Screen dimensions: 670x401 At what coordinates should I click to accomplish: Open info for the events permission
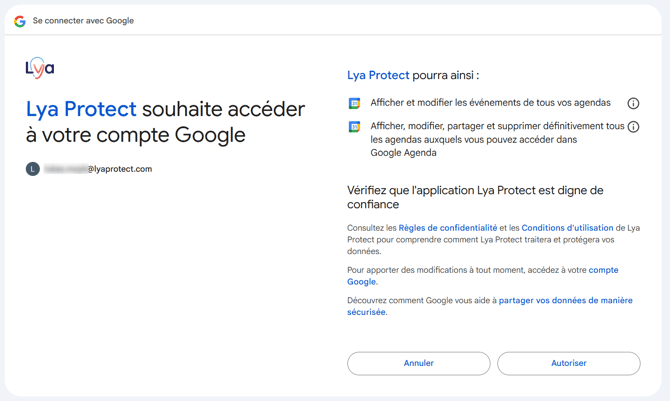pos(633,103)
